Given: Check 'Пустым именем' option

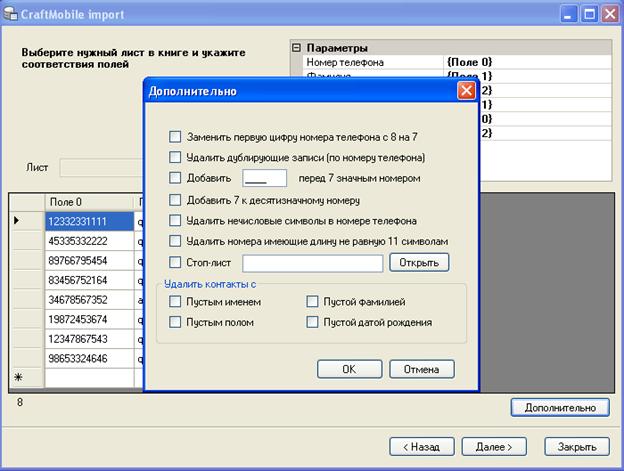Looking at the screenshot, I should point(175,302).
